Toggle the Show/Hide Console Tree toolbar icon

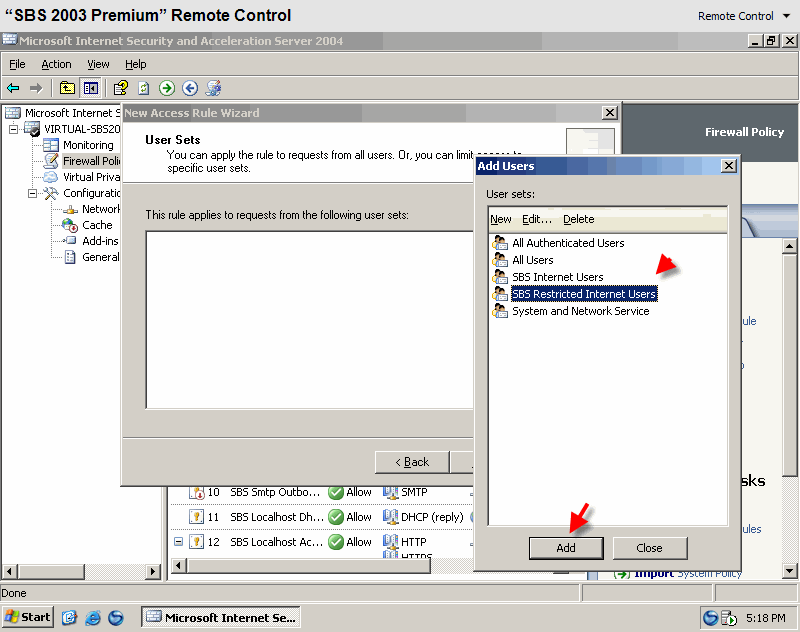(x=91, y=88)
